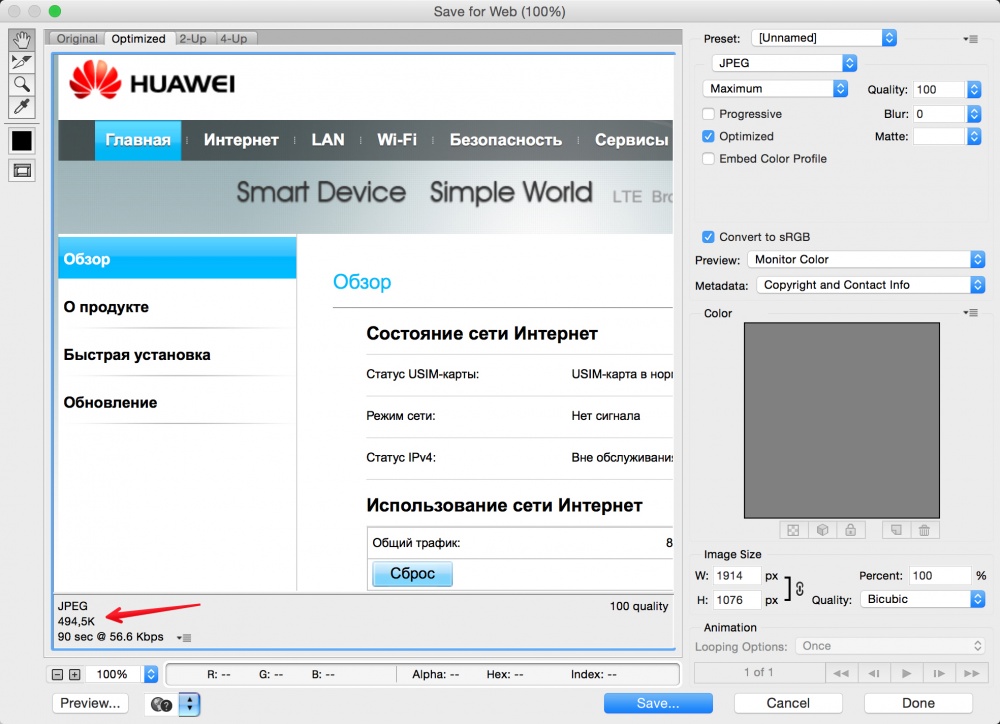The width and height of the screenshot is (1000, 724).
Task: Click the zoom out minus icon
Action: point(57,674)
